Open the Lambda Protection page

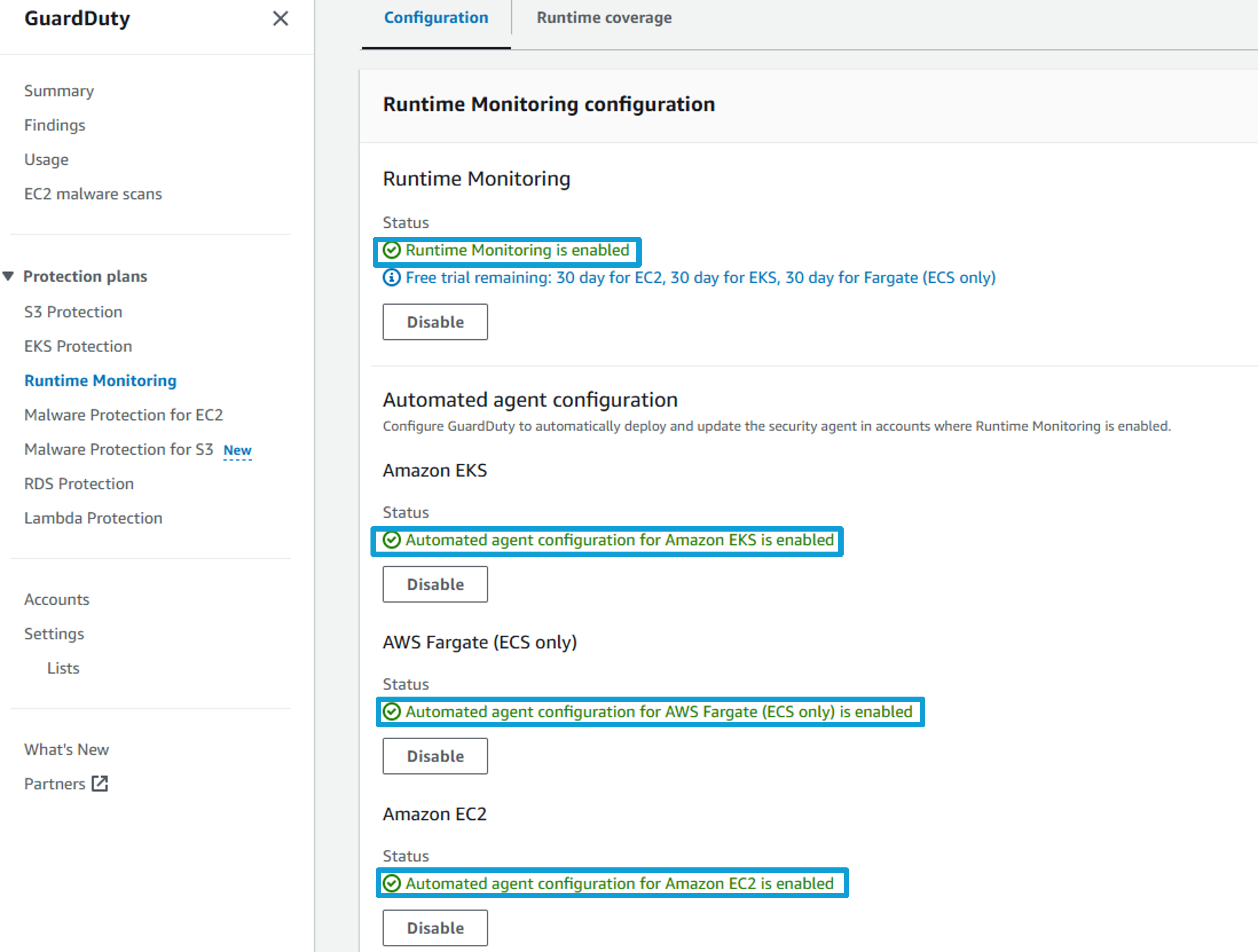click(x=93, y=518)
